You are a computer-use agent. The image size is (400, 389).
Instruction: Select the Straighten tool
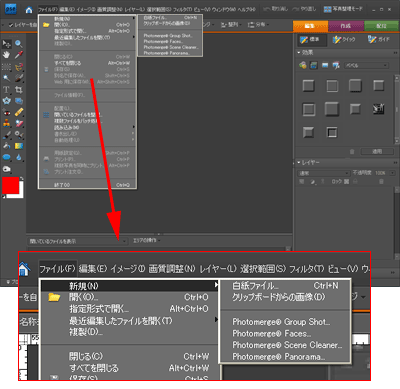tap(19, 101)
